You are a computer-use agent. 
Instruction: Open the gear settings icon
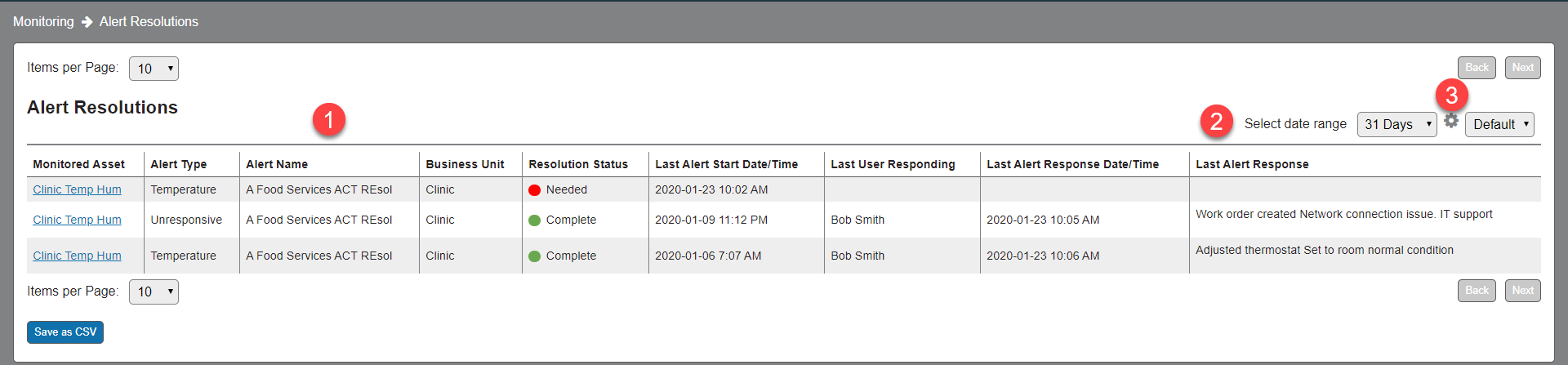coord(1450,121)
